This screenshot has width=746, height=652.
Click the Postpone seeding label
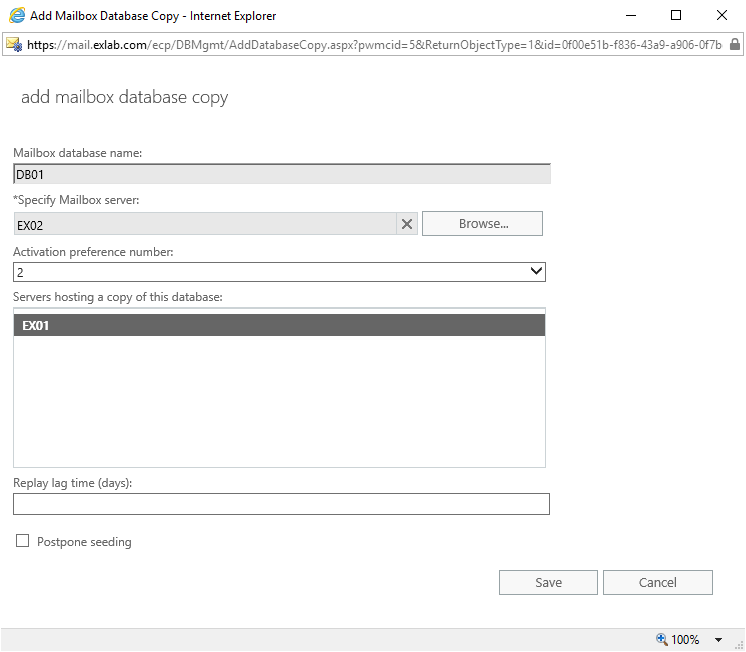point(84,542)
